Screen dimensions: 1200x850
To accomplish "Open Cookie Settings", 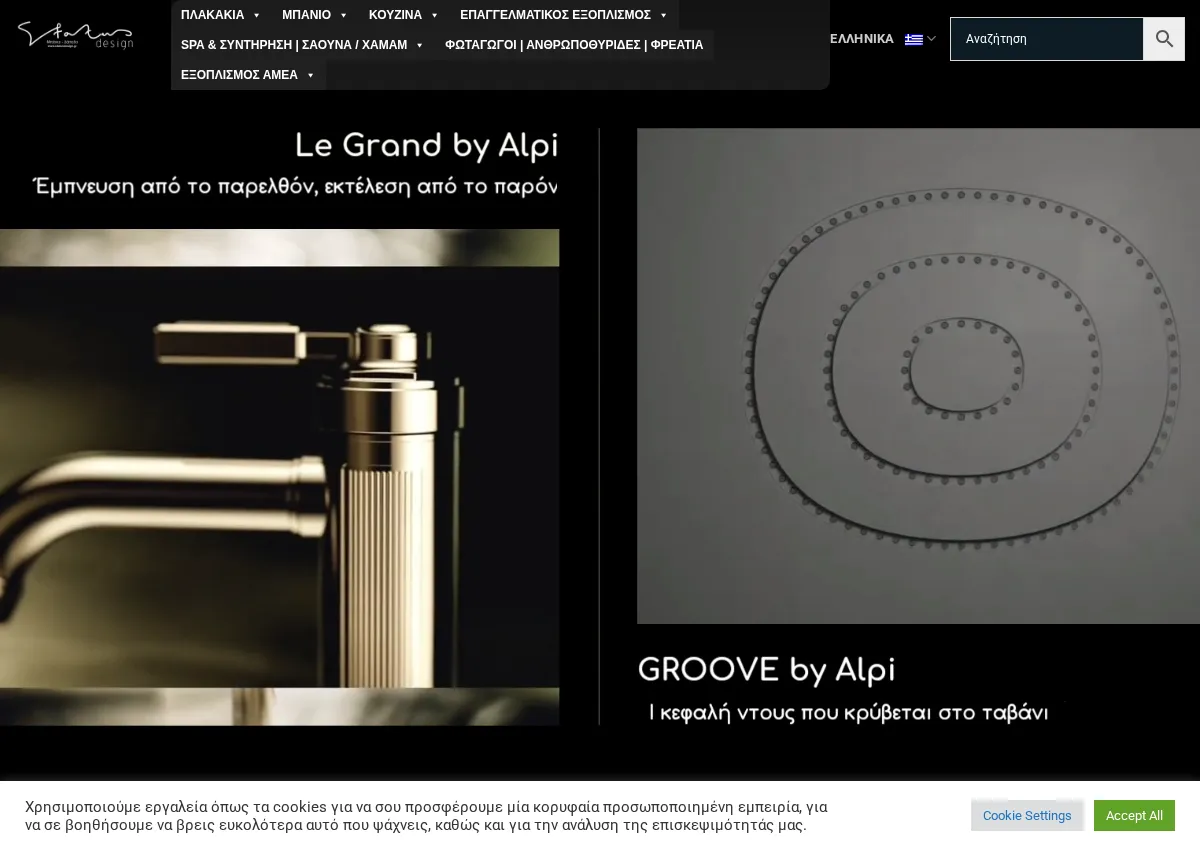I will pos(1027,816).
